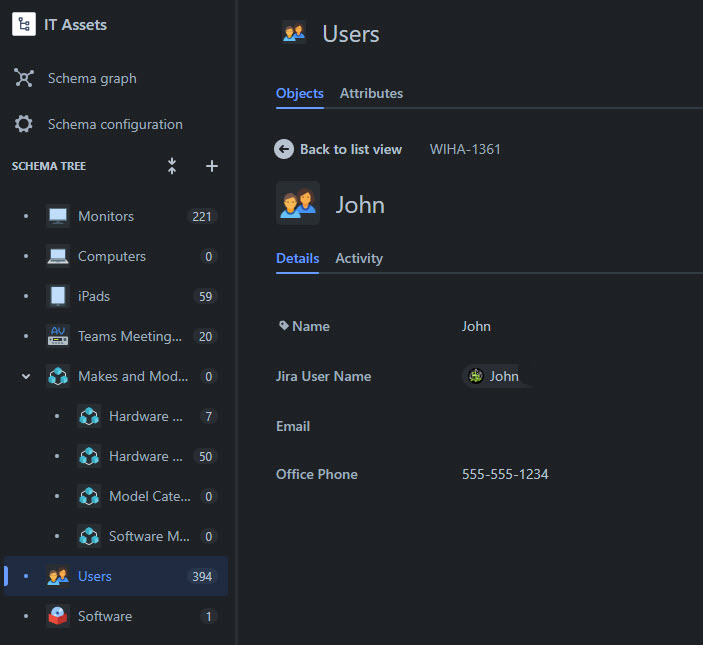This screenshot has height=645, width=703.
Task: Click the Users header people icon
Action: click(x=294, y=32)
